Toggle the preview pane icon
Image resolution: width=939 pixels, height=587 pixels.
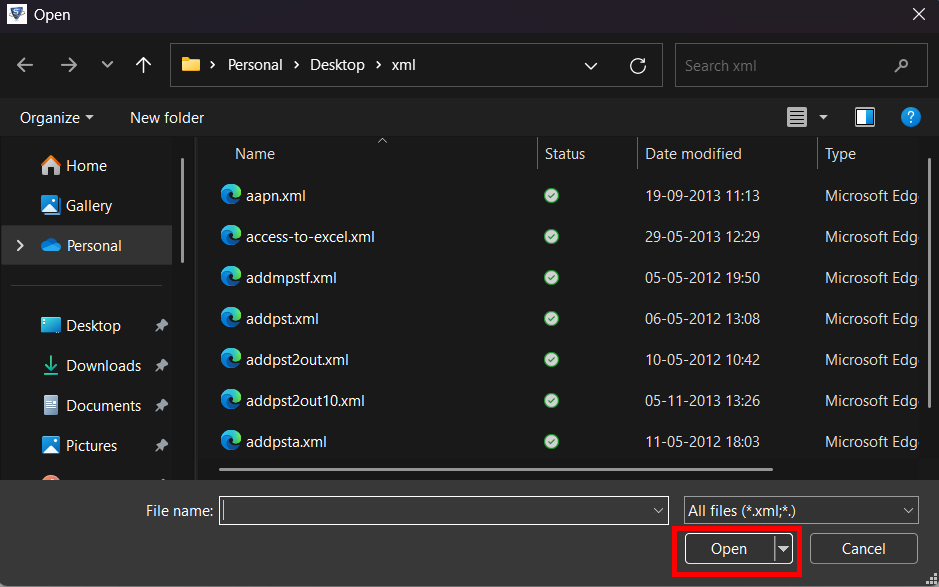point(865,117)
